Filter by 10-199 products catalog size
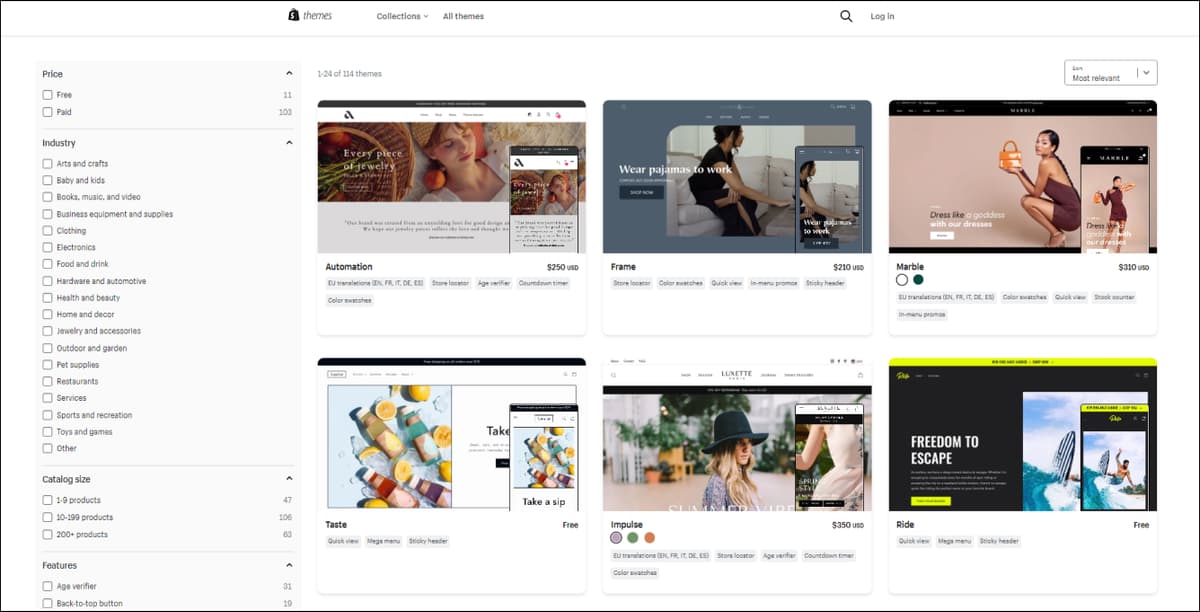The image size is (1200, 612). click(x=47, y=517)
